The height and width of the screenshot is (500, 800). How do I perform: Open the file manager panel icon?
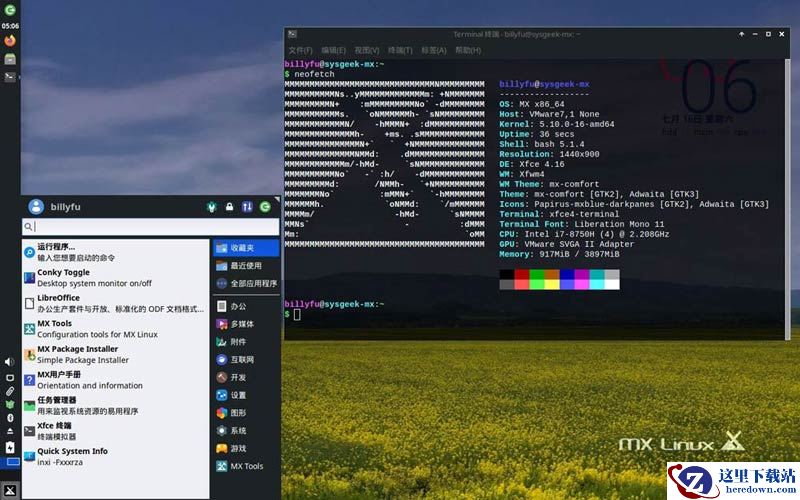click(x=10, y=59)
